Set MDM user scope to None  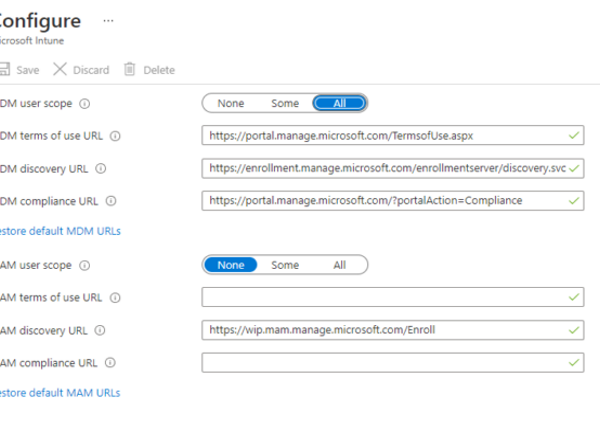(x=231, y=103)
